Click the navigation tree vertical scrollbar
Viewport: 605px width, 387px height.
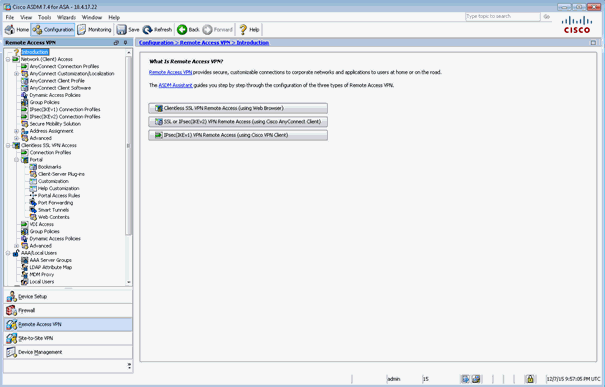pyautogui.click(x=128, y=145)
